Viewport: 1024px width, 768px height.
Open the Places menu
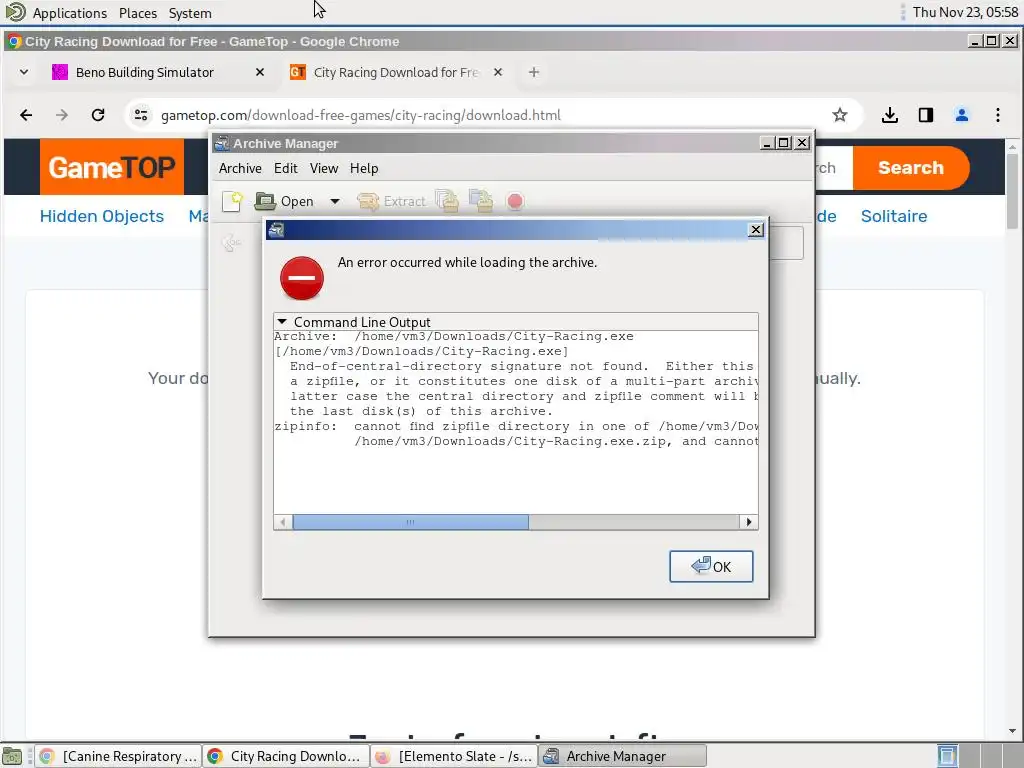point(138,13)
